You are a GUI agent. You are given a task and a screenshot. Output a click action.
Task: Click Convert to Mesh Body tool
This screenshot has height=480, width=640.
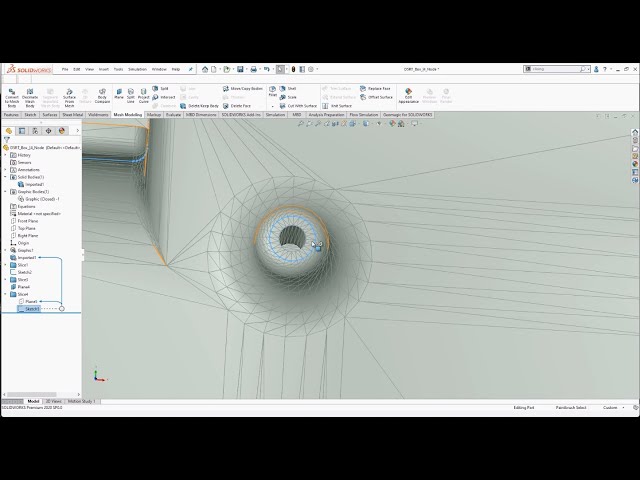pos(12,98)
